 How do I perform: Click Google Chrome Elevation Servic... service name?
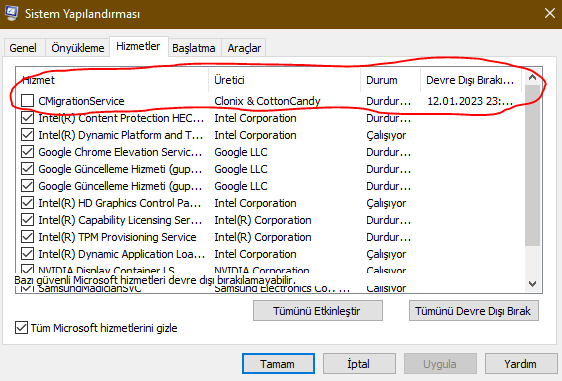tap(120, 152)
